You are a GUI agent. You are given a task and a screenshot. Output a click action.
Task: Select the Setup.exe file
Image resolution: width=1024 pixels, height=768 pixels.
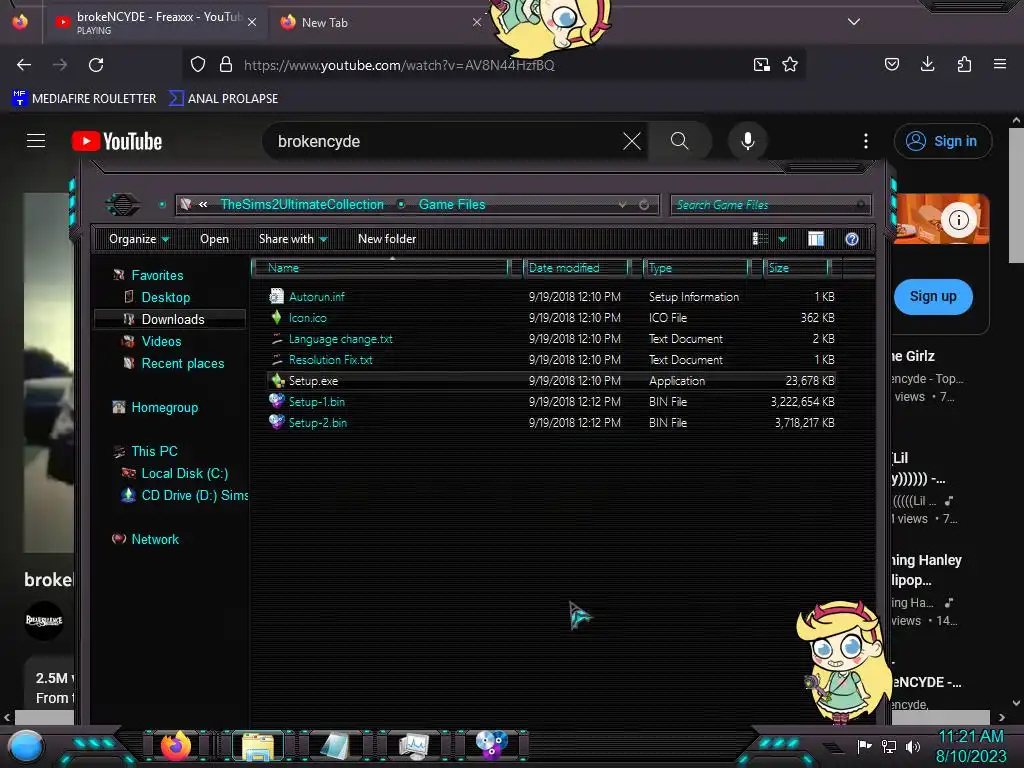[552, 381]
